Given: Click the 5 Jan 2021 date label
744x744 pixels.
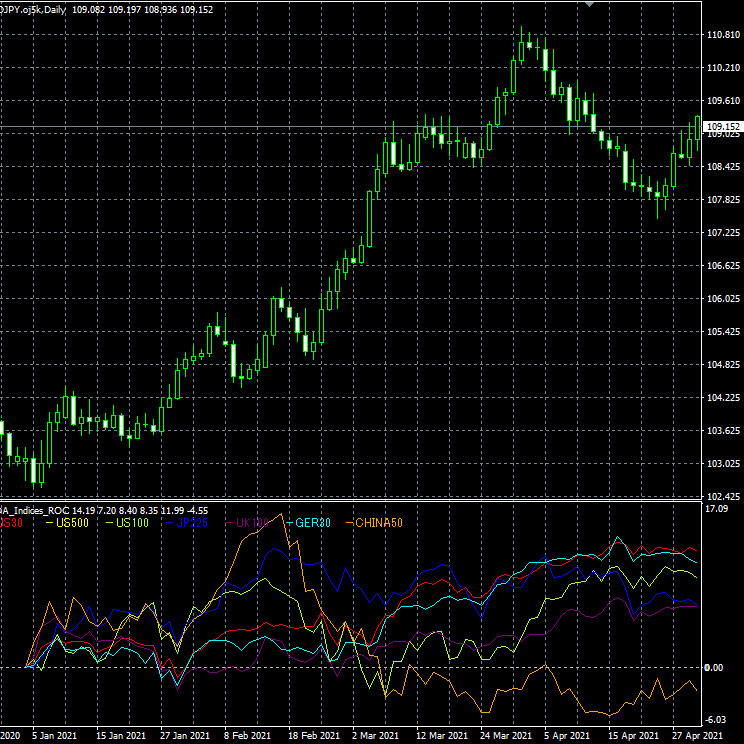Looking at the screenshot, I should coord(54,735).
